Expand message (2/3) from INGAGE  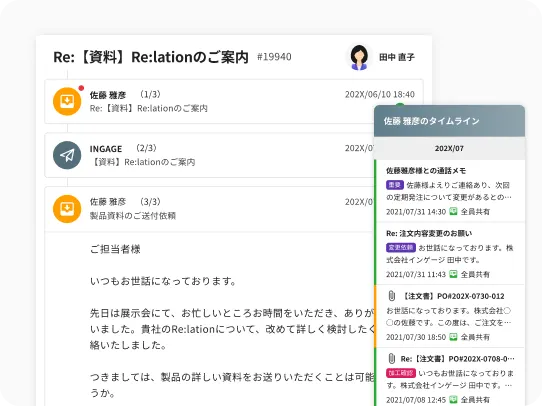(x=209, y=155)
